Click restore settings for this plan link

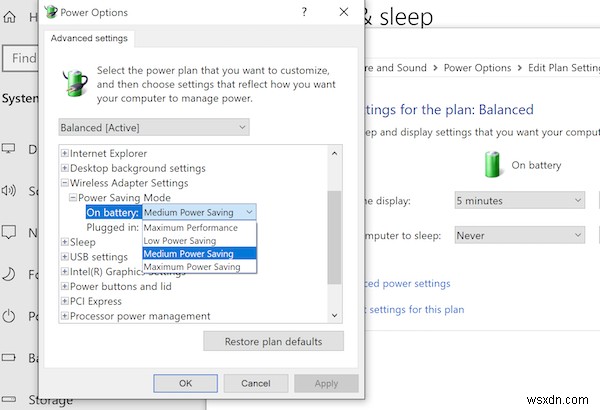click(415, 309)
